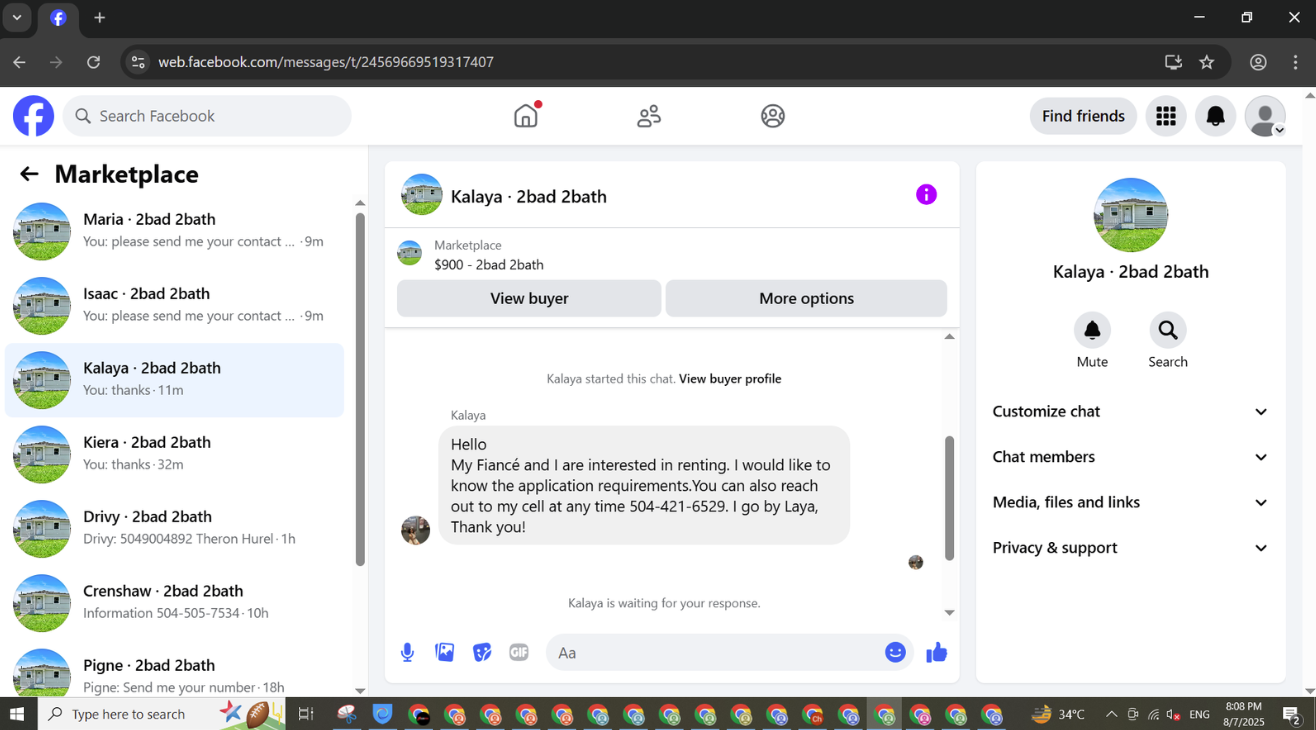This screenshot has height=730, width=1316.
Task: Click the install app icon in address bar
Action: [1173, 62]
